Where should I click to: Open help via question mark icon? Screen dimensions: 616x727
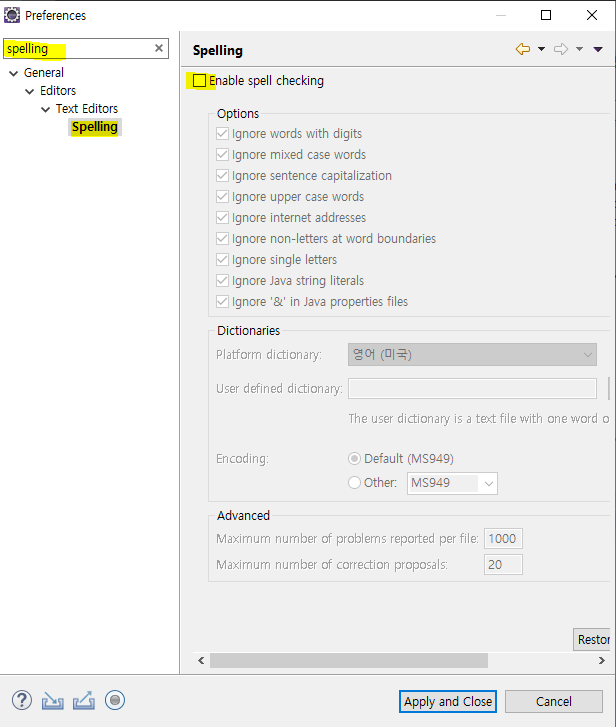click(22, 700)
